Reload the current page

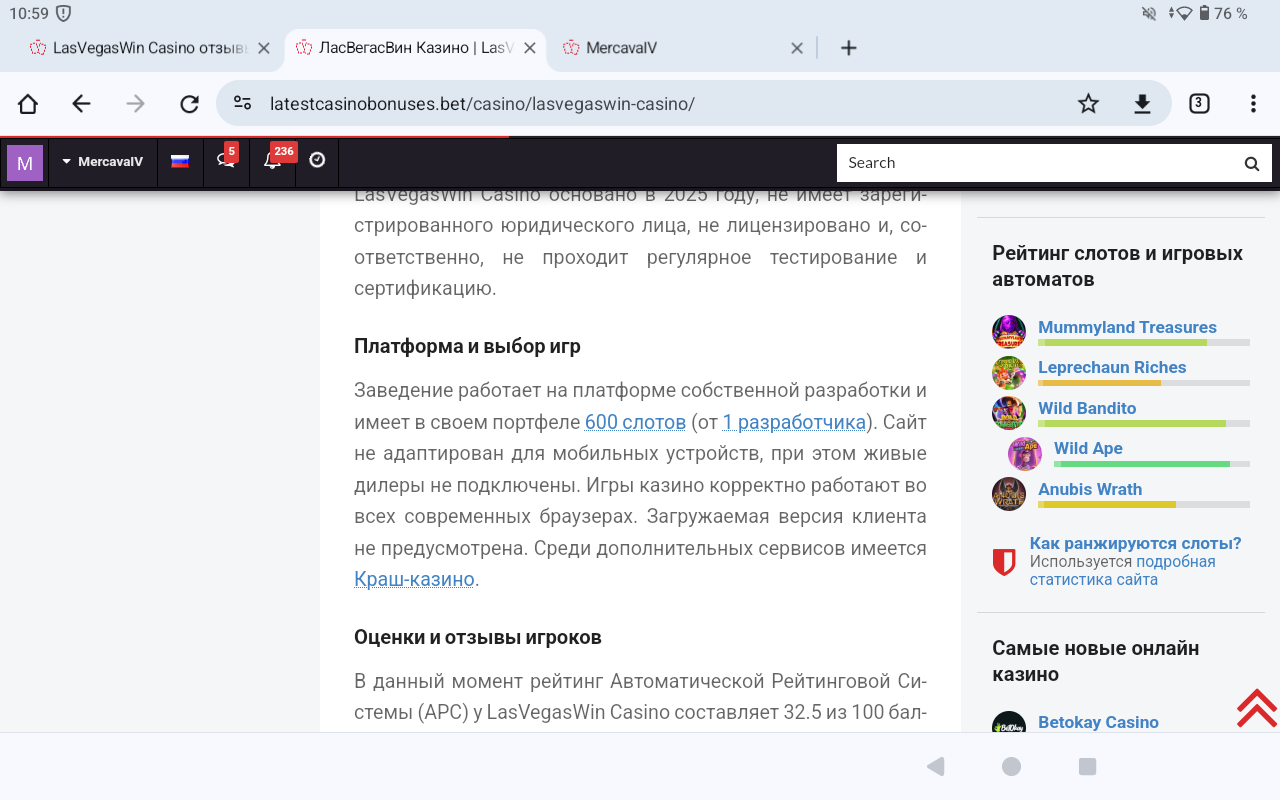(189, 104)
